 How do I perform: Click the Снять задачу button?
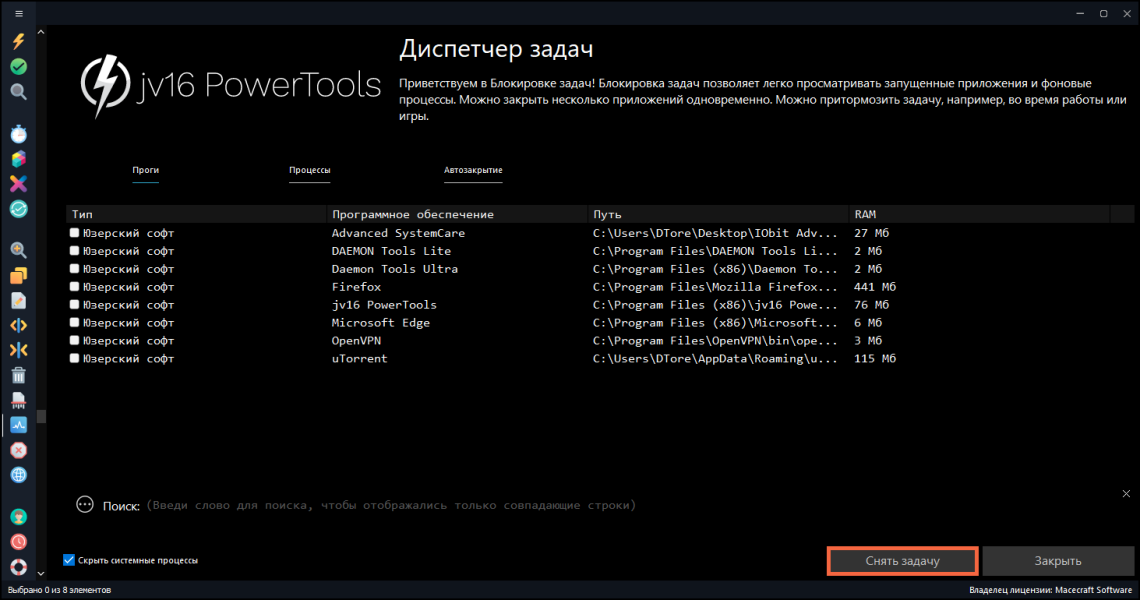click(x=902, y=561)
